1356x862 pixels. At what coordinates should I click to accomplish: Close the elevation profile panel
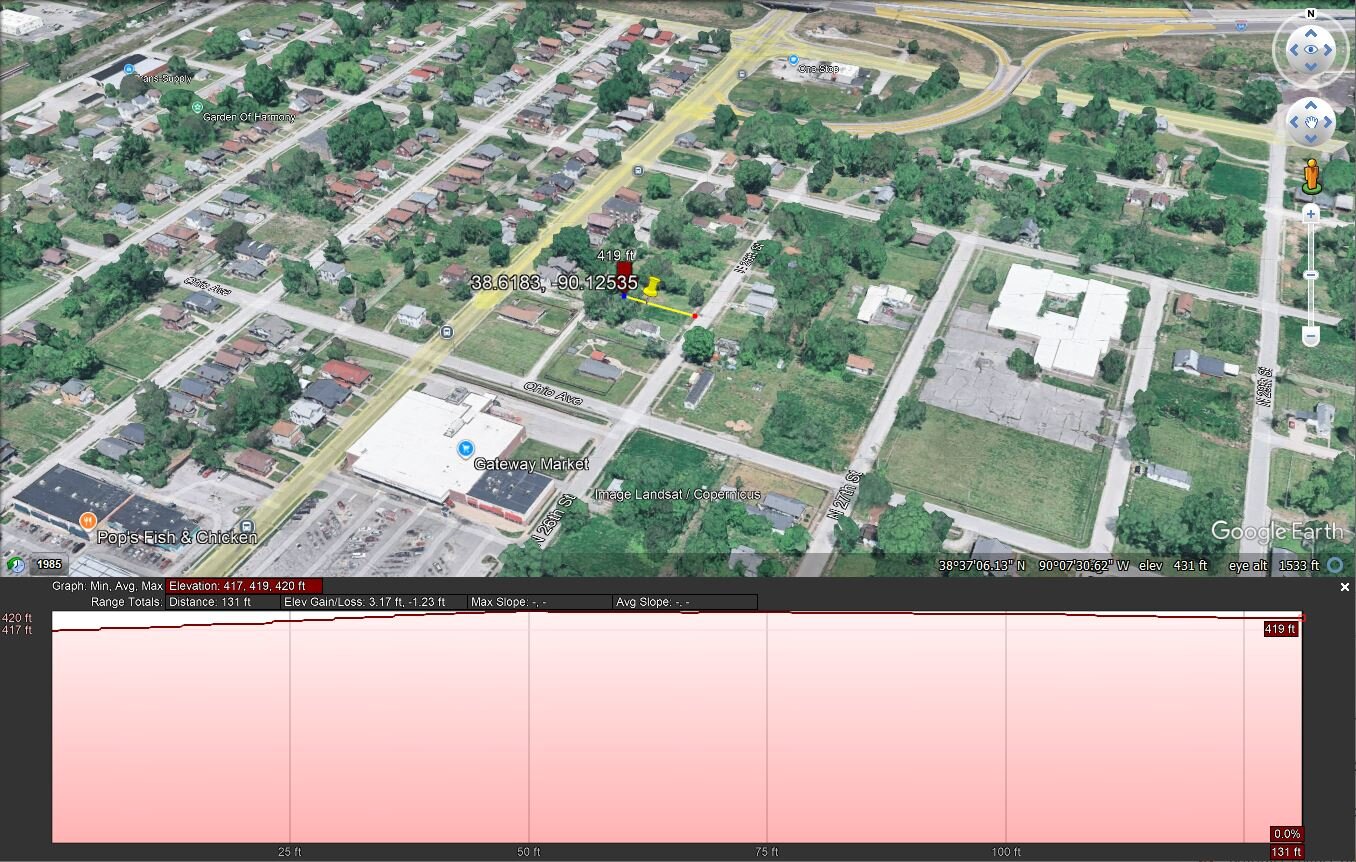[1345, 587]
